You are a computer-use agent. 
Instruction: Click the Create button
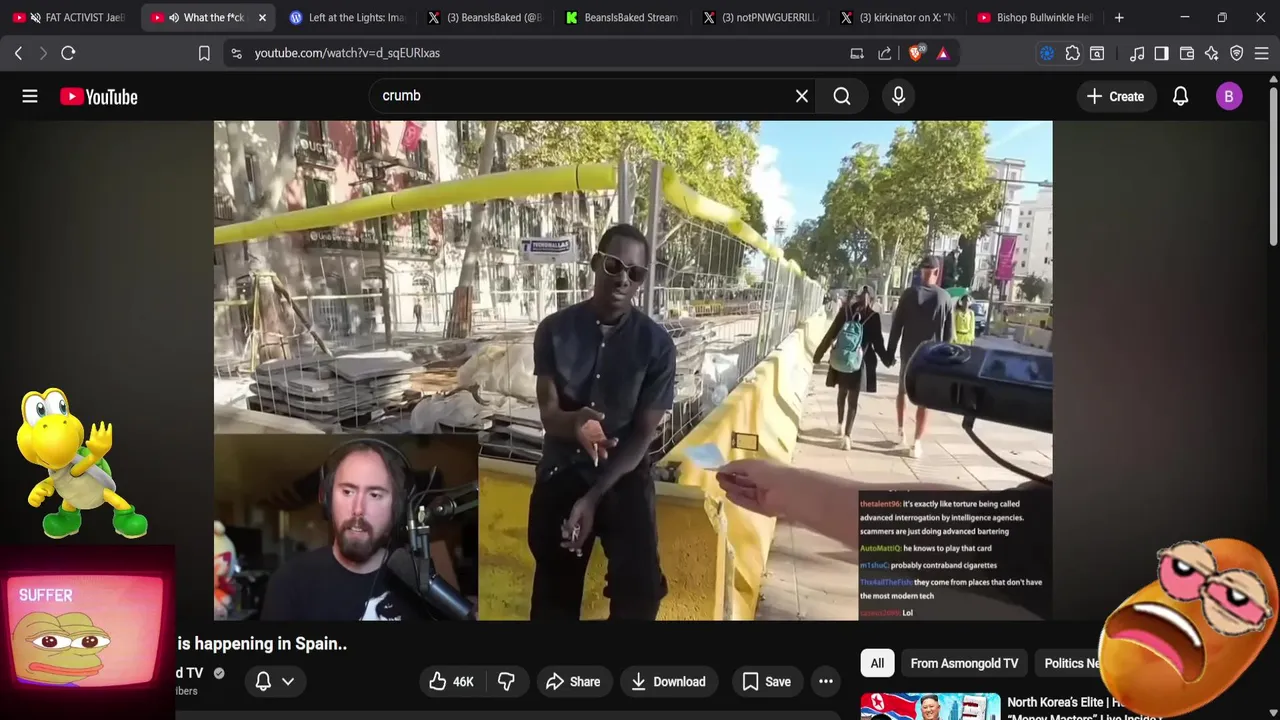coord(1115,96)
